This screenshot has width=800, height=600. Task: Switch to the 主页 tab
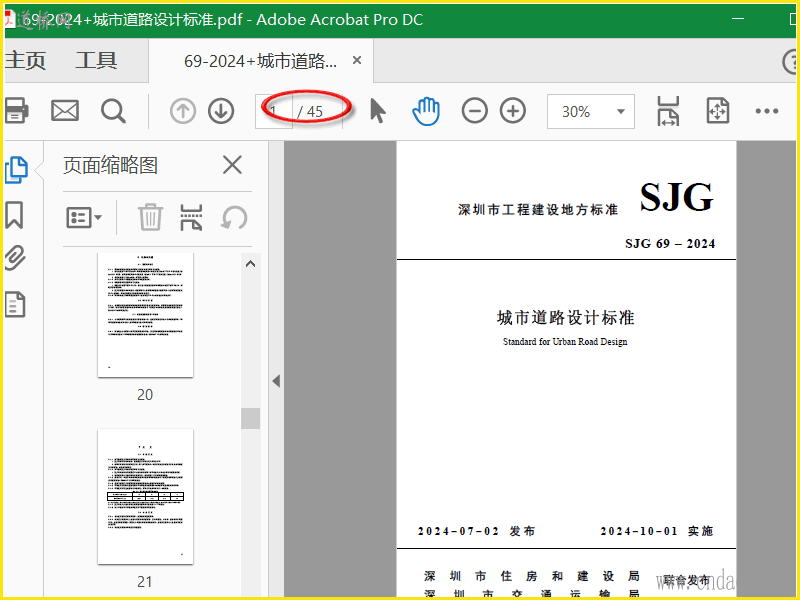click(26, 60)
